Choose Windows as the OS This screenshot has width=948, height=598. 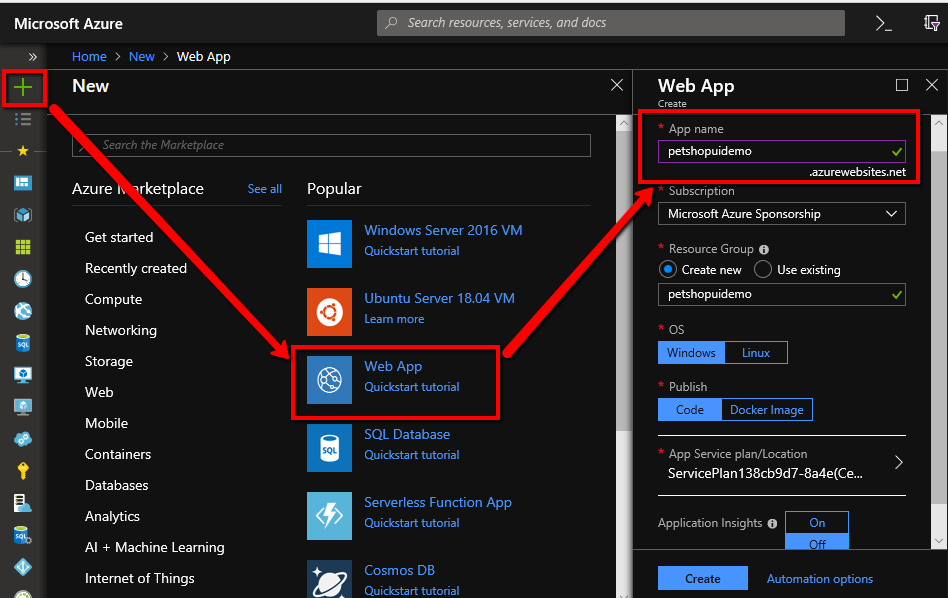coord(691,353)
